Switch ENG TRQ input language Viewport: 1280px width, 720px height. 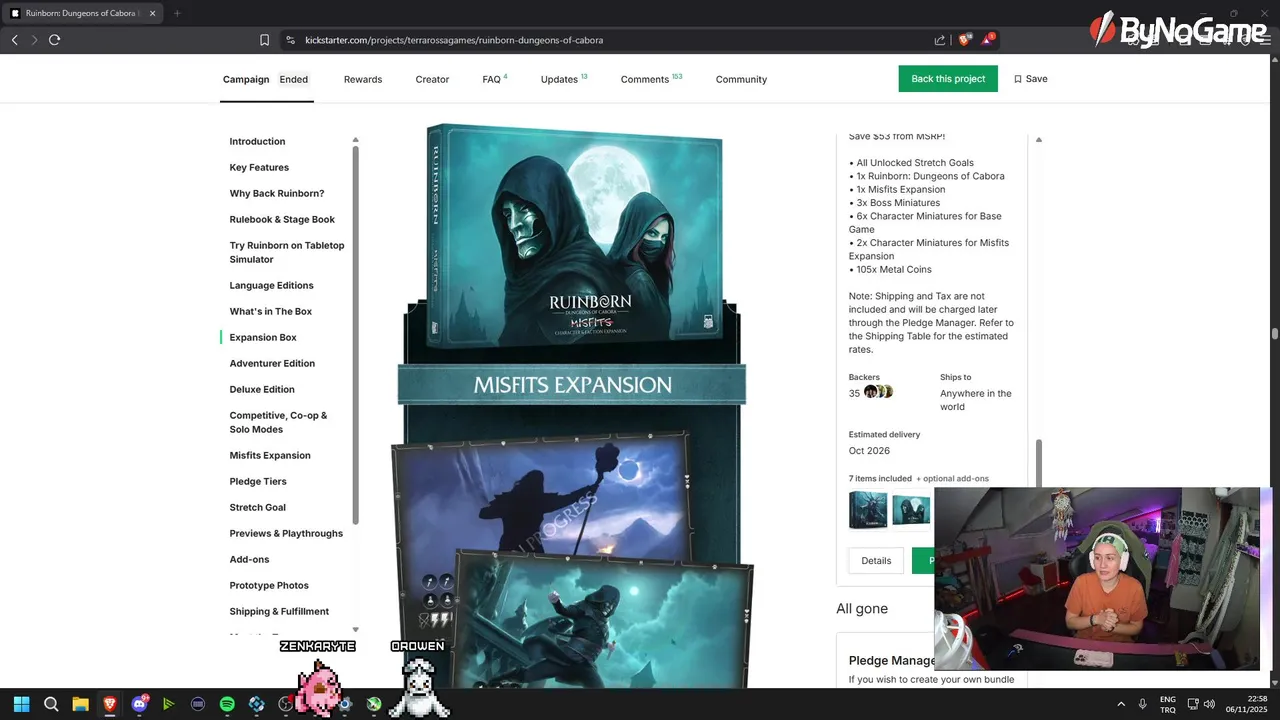click(x=1167, y=704)
